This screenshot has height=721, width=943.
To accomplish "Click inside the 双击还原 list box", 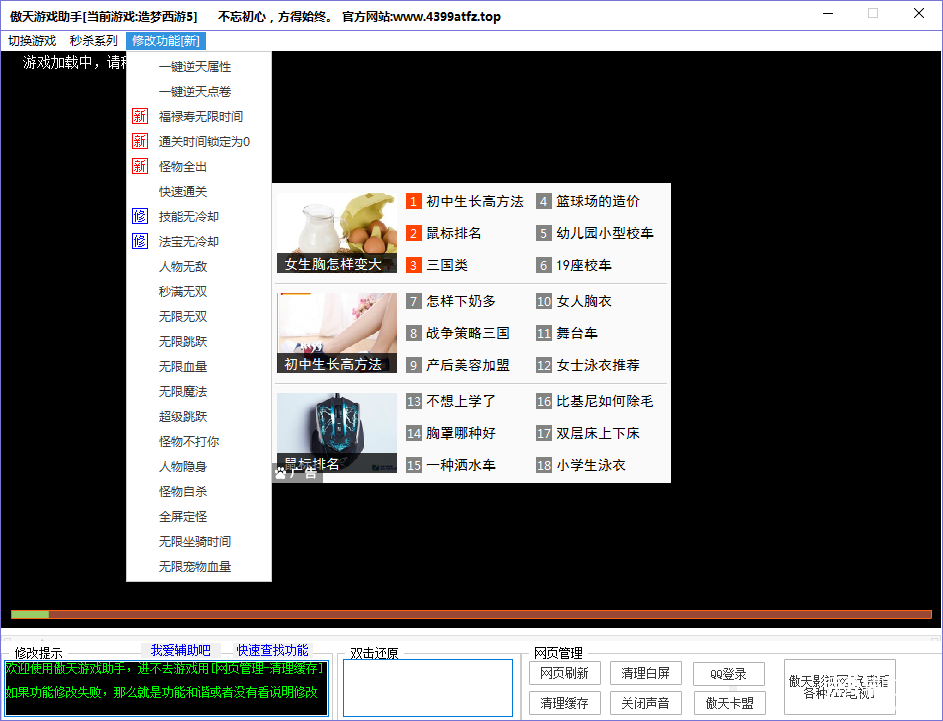I will point(428,688).
